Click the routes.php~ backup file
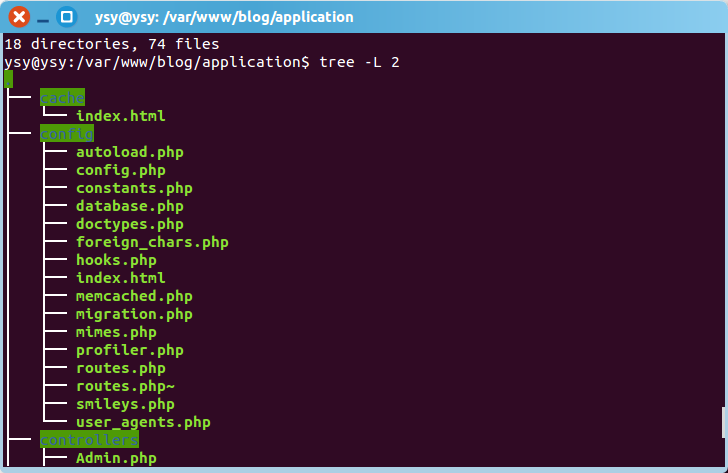 point(125,386)
